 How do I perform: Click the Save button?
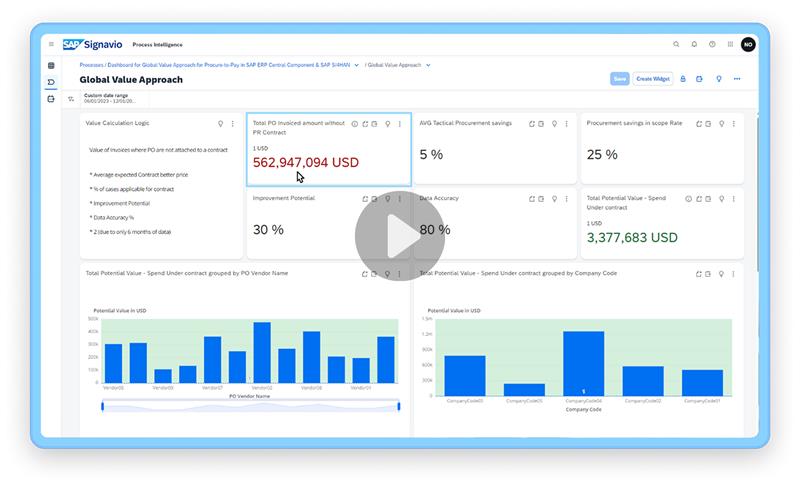pos(619,78)
